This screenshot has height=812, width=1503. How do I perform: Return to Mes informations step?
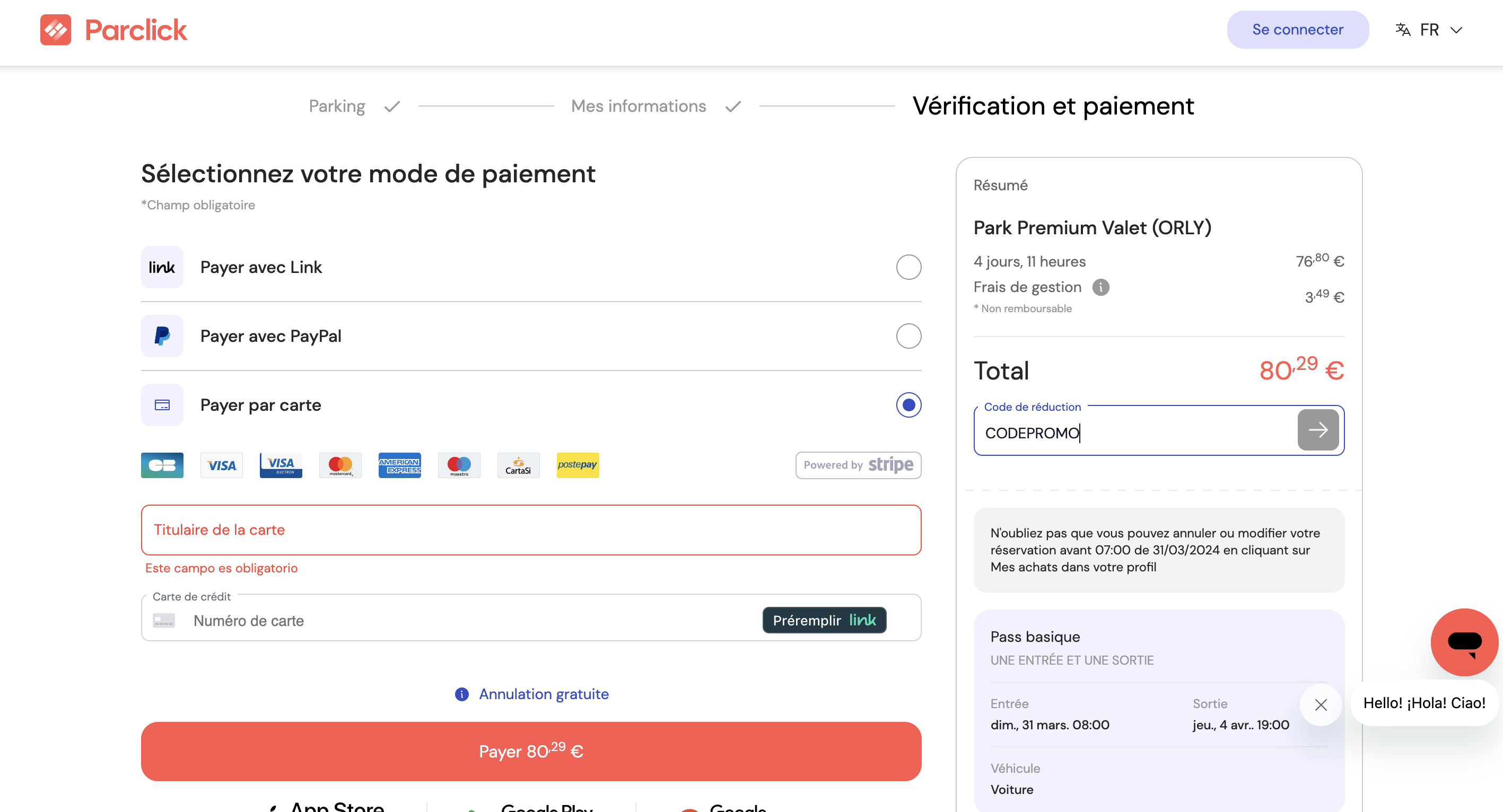[x=639, y=106]
